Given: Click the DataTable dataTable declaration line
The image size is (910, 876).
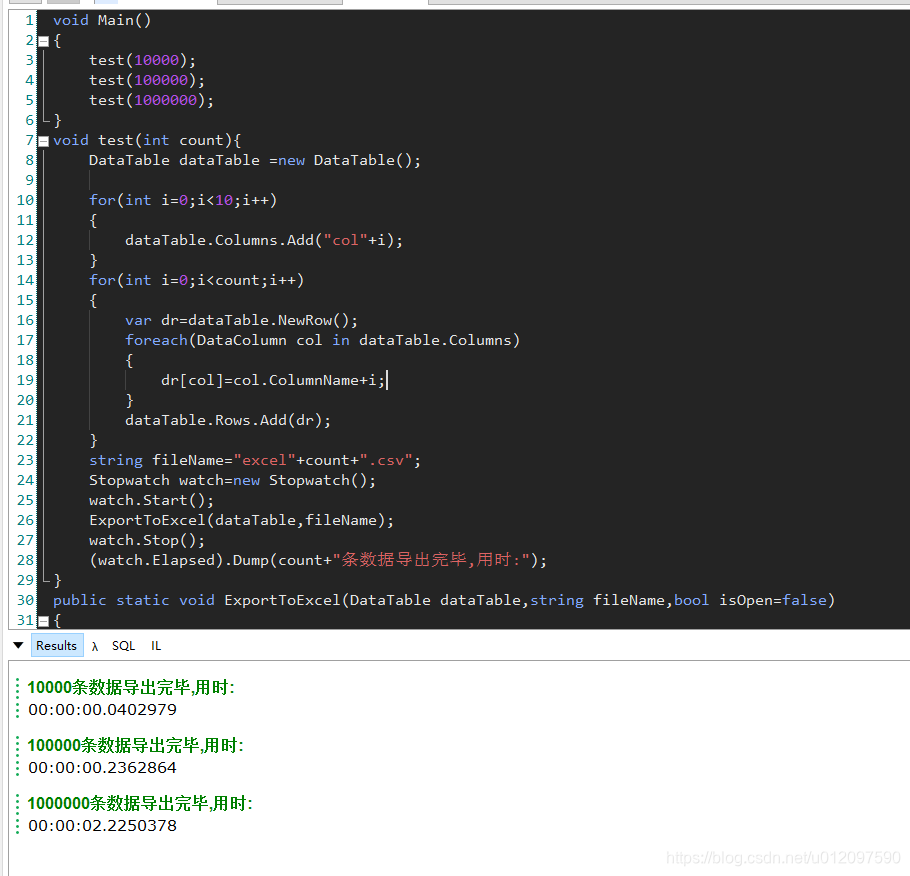Looking at the screenshot, I should coord(255,160).
